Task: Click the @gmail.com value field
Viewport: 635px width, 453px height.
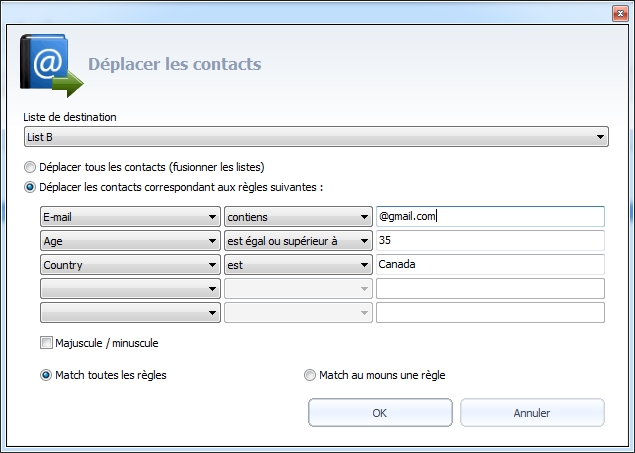Action: (x=490, y=217)
